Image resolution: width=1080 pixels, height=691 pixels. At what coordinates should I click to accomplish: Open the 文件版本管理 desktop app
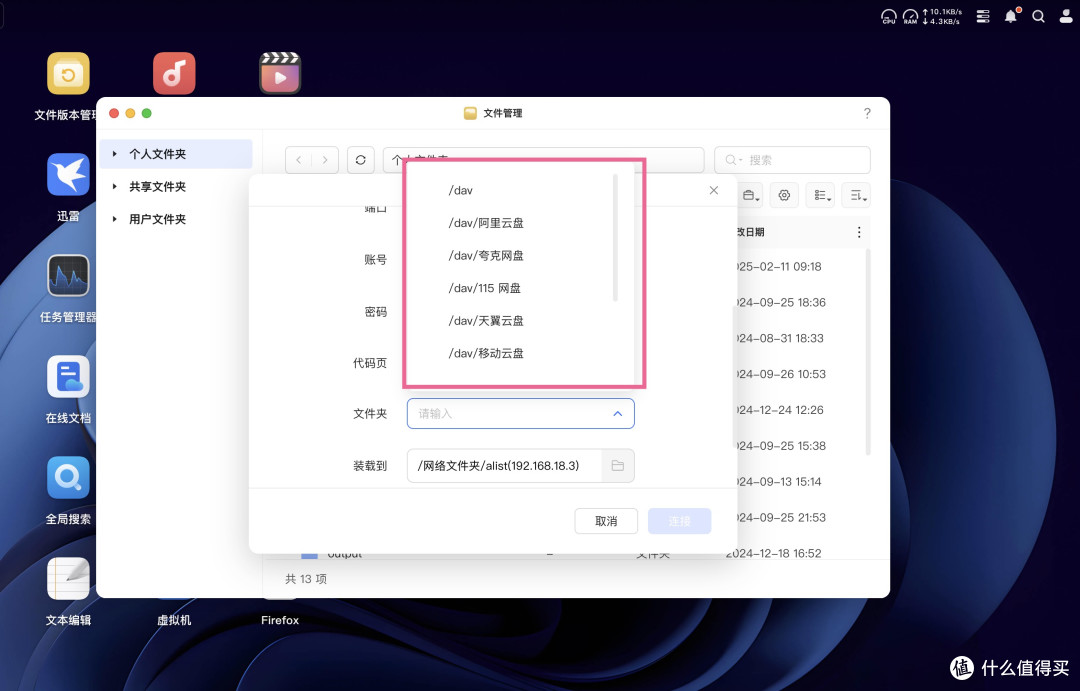(x=68, y=74)
